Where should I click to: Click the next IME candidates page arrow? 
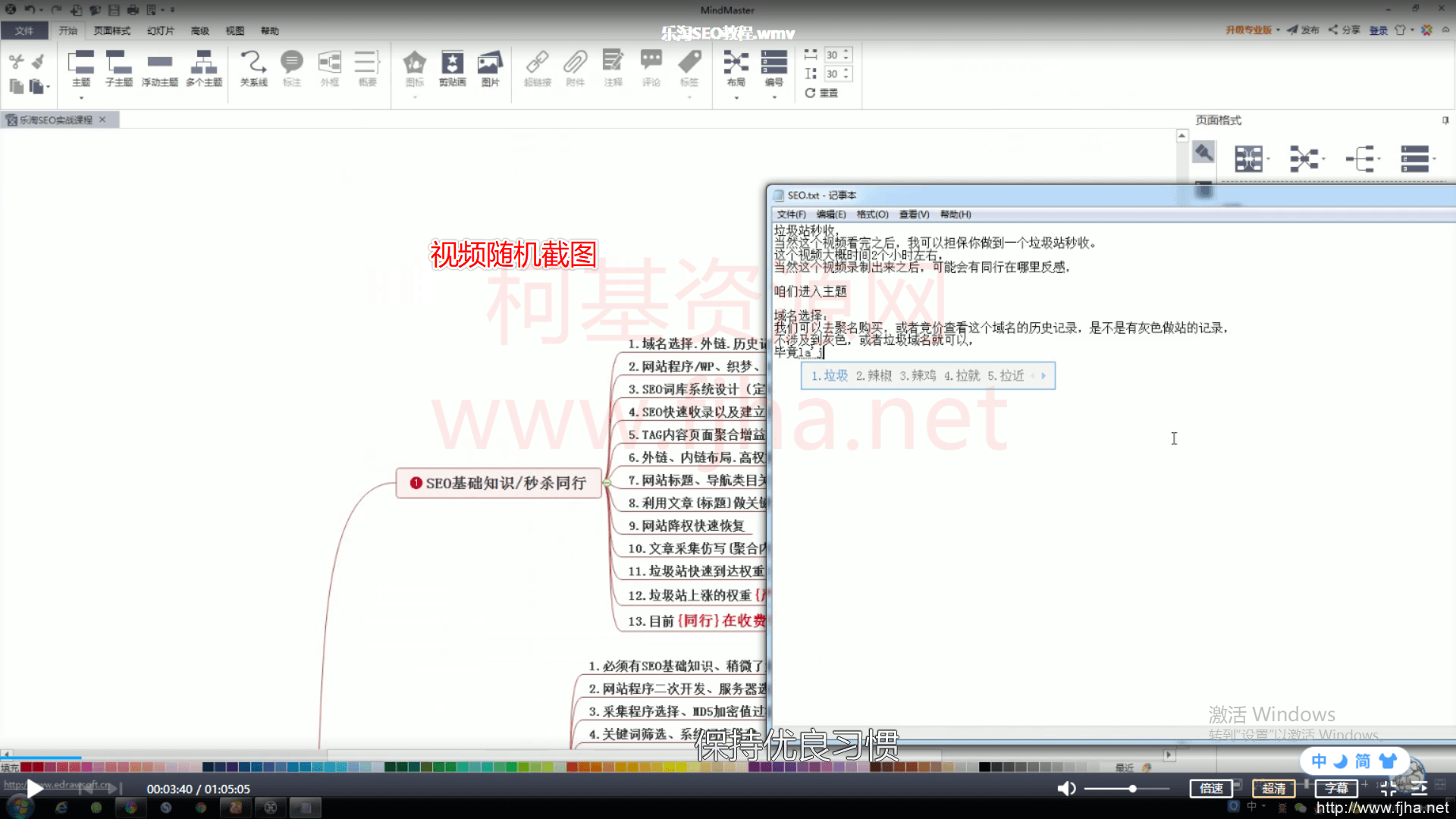point(1043,375)
